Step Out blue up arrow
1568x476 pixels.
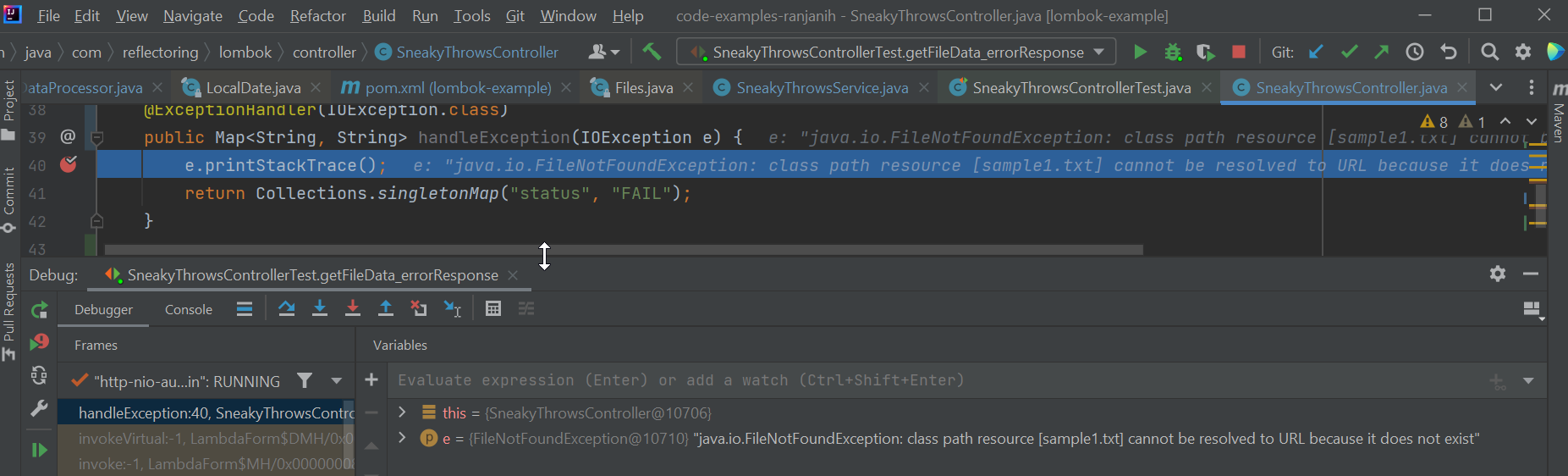[386, 309]
